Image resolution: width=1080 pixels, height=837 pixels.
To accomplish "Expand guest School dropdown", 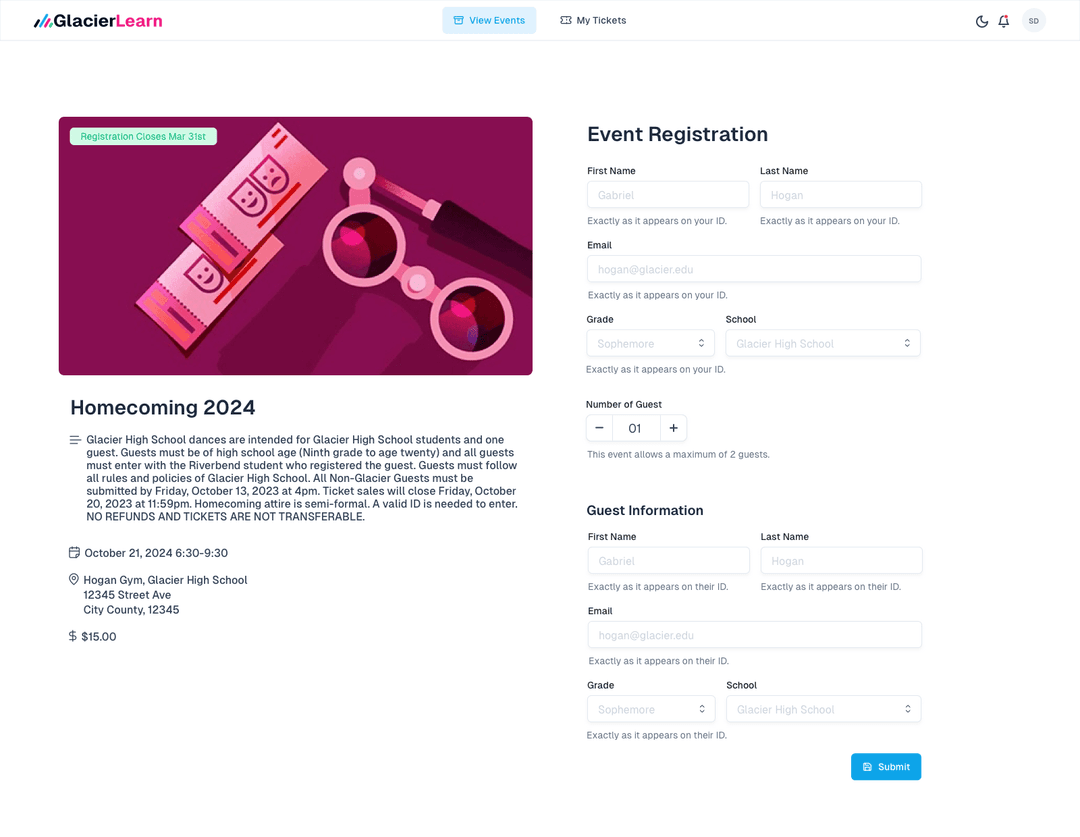I will 823,709.
